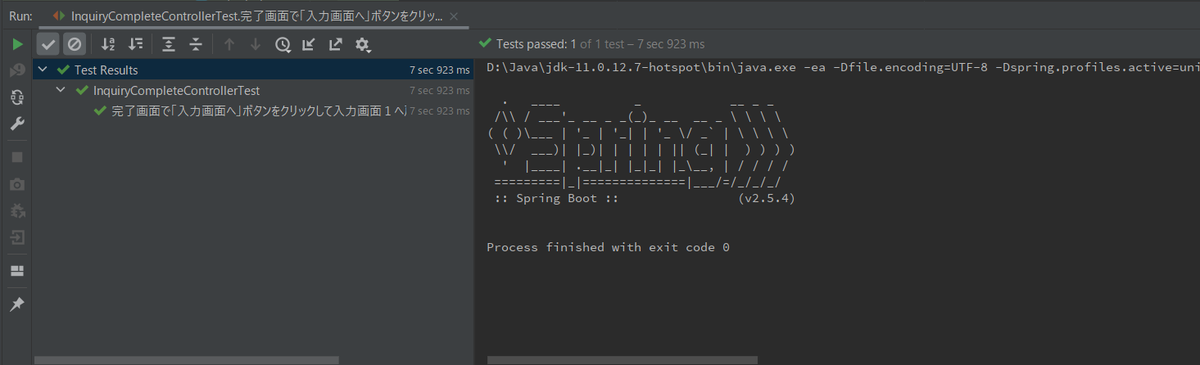
Task: Collapse the InquiryCompleteControllerTest node
Action: [x=62, y=90]
